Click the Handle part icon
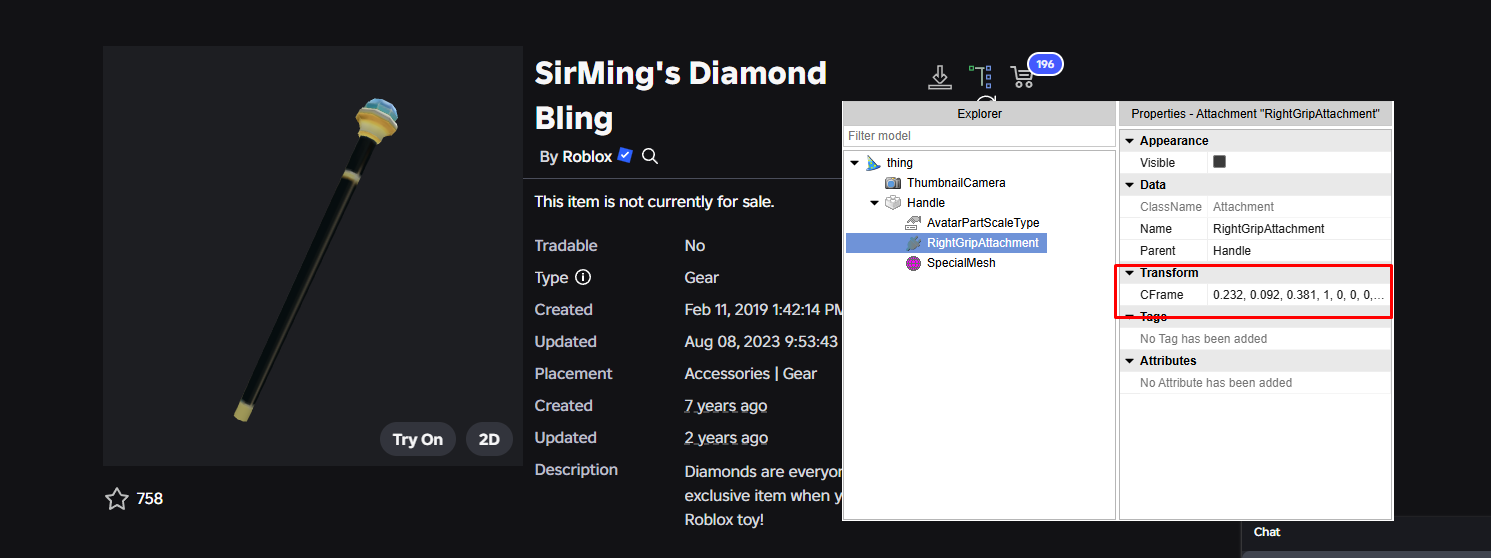1491x558 pixels. [893, 203]
